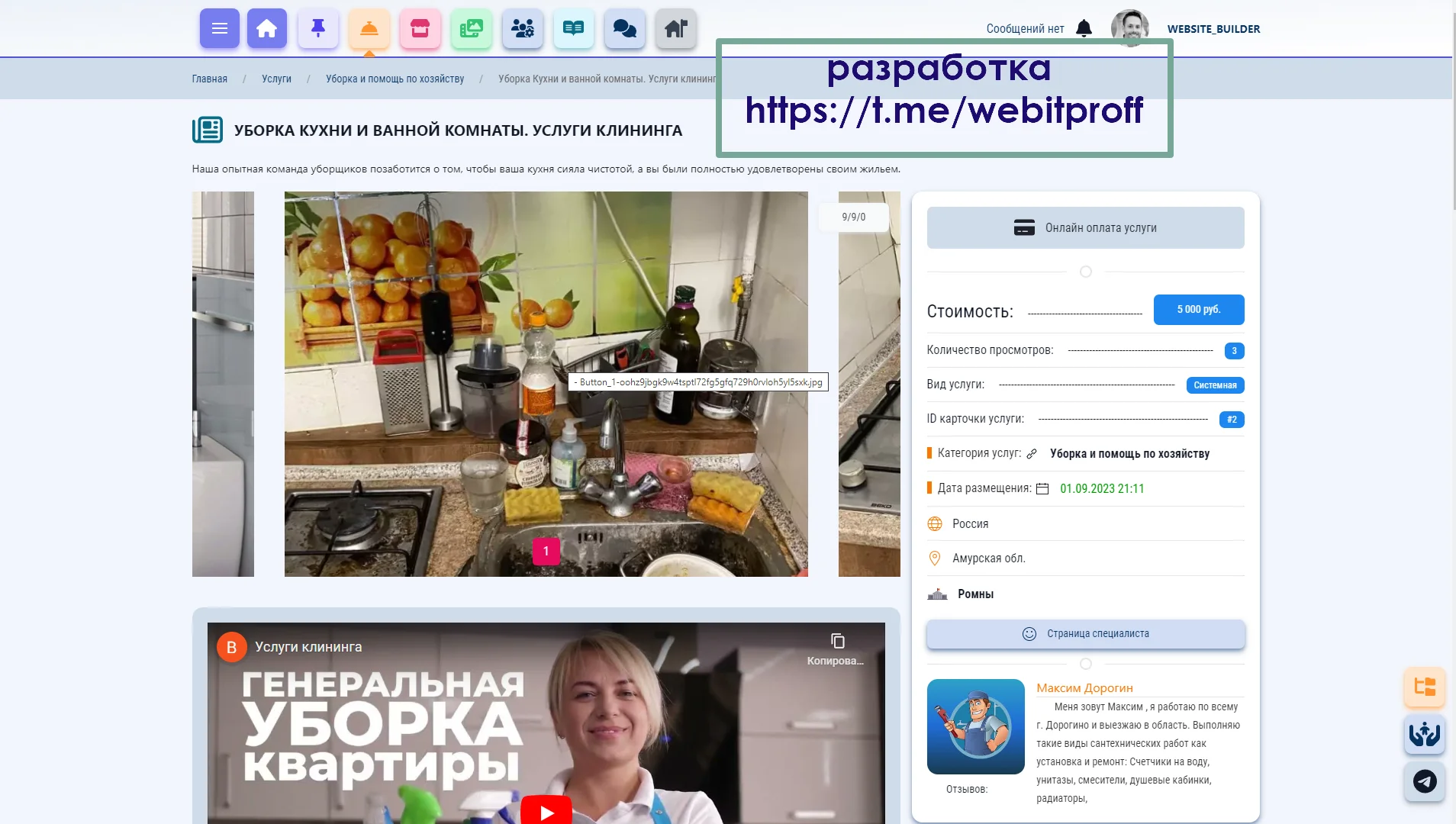
Task: Open the chat bubbles icon
Action: pos(624,29)
